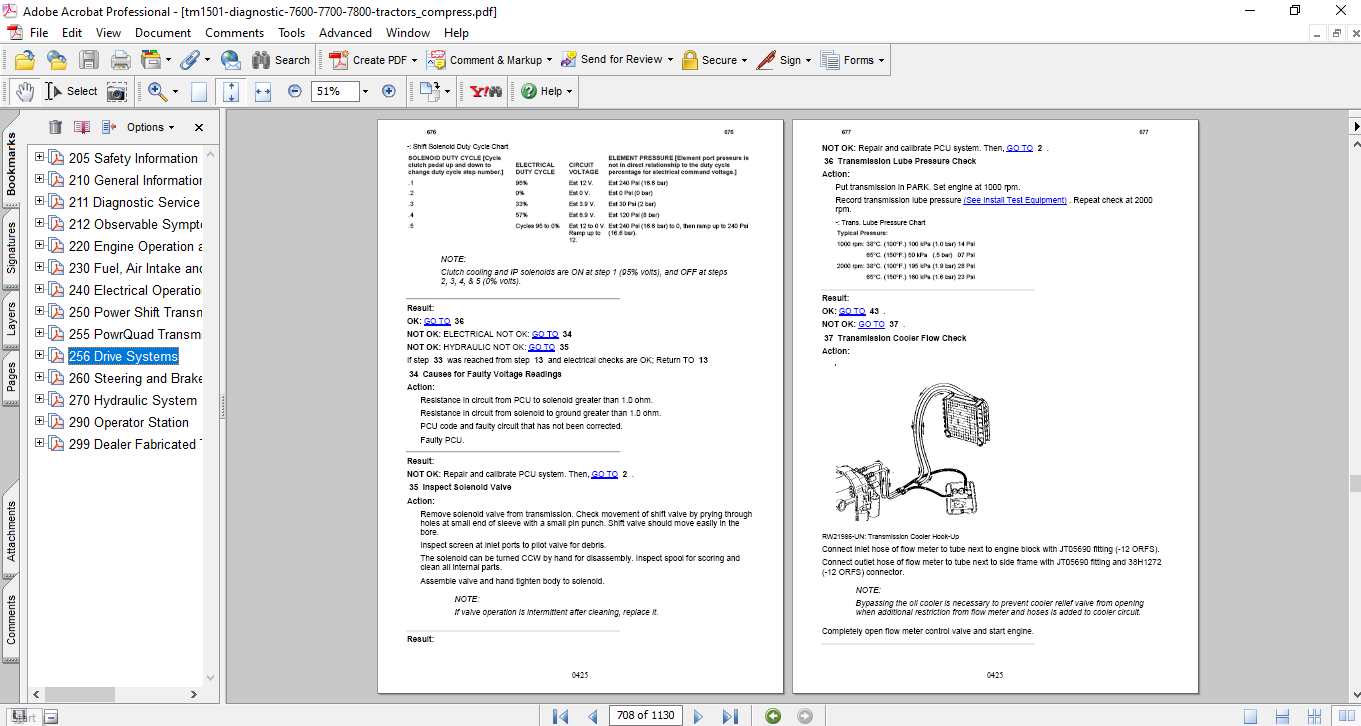This screenshot has width=1361, height=726.
Task: Open the zoom percentage dropdown
Action: [x=365, y=91]
